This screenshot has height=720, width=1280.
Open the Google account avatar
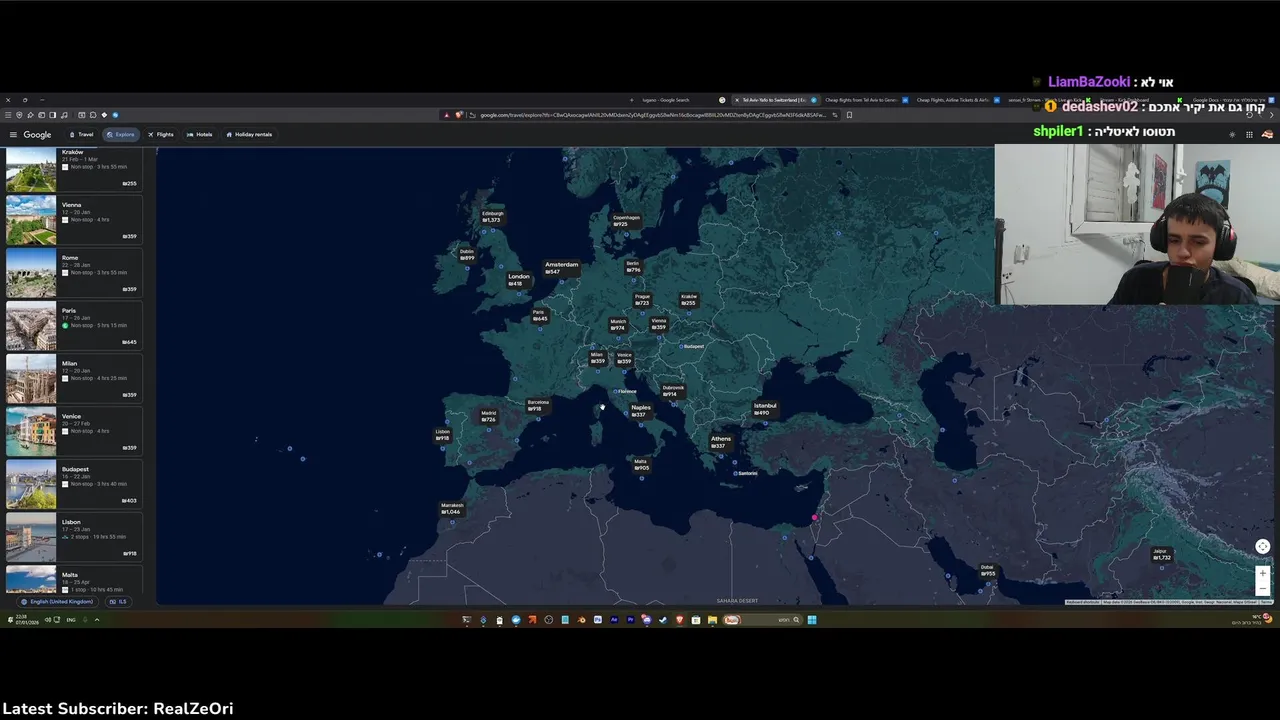pos(1267,134)
